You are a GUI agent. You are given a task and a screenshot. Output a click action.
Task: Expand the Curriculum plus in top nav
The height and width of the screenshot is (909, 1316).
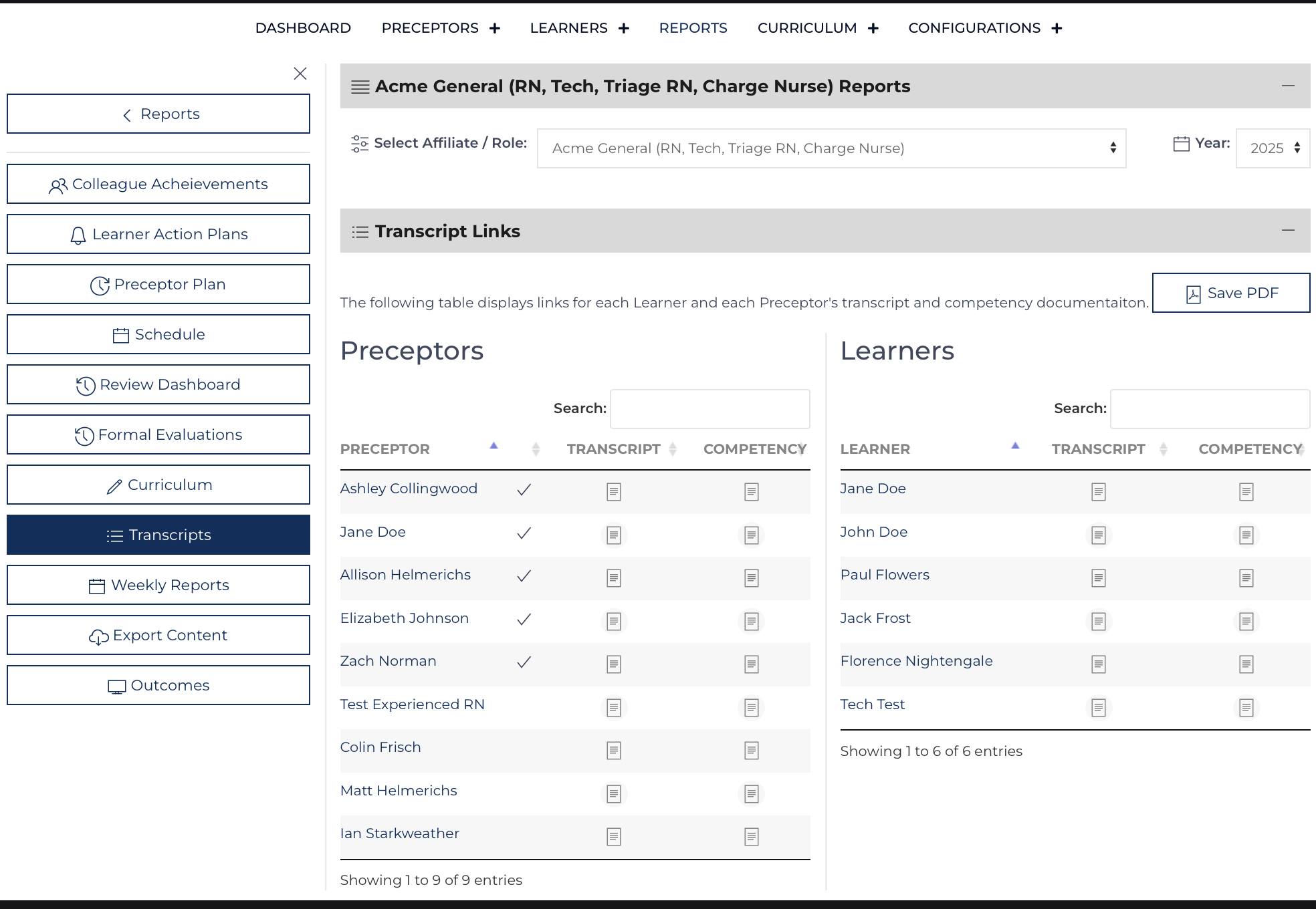[873, 28]
